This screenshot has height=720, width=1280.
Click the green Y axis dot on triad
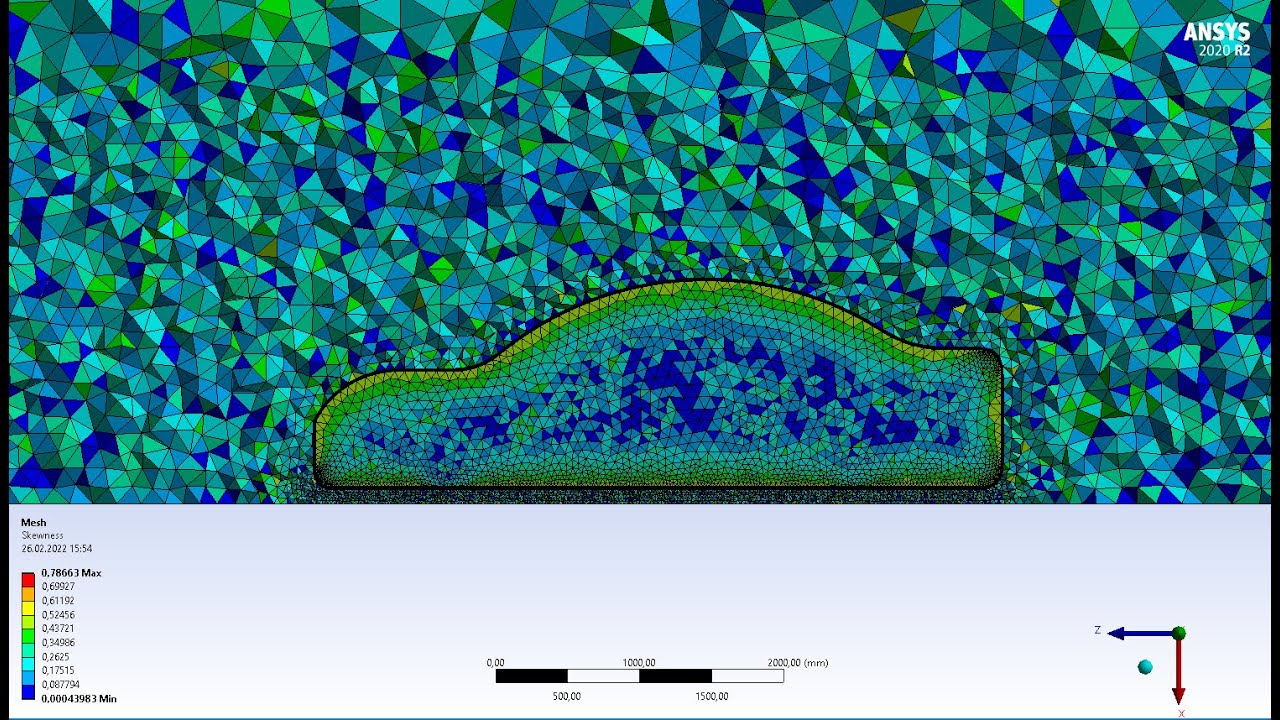point(1178,633)
